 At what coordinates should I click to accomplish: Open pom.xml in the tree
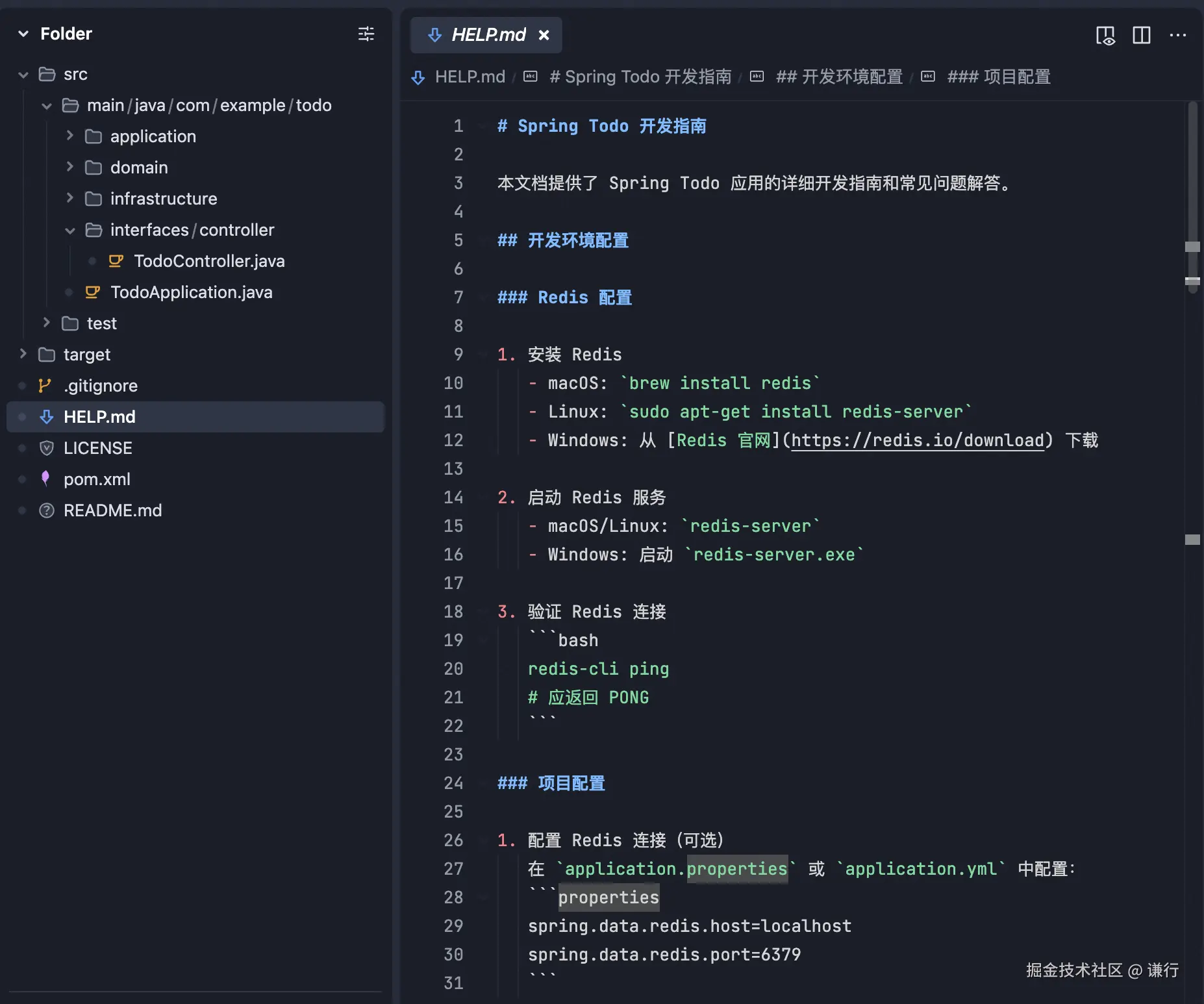[97, 479]
